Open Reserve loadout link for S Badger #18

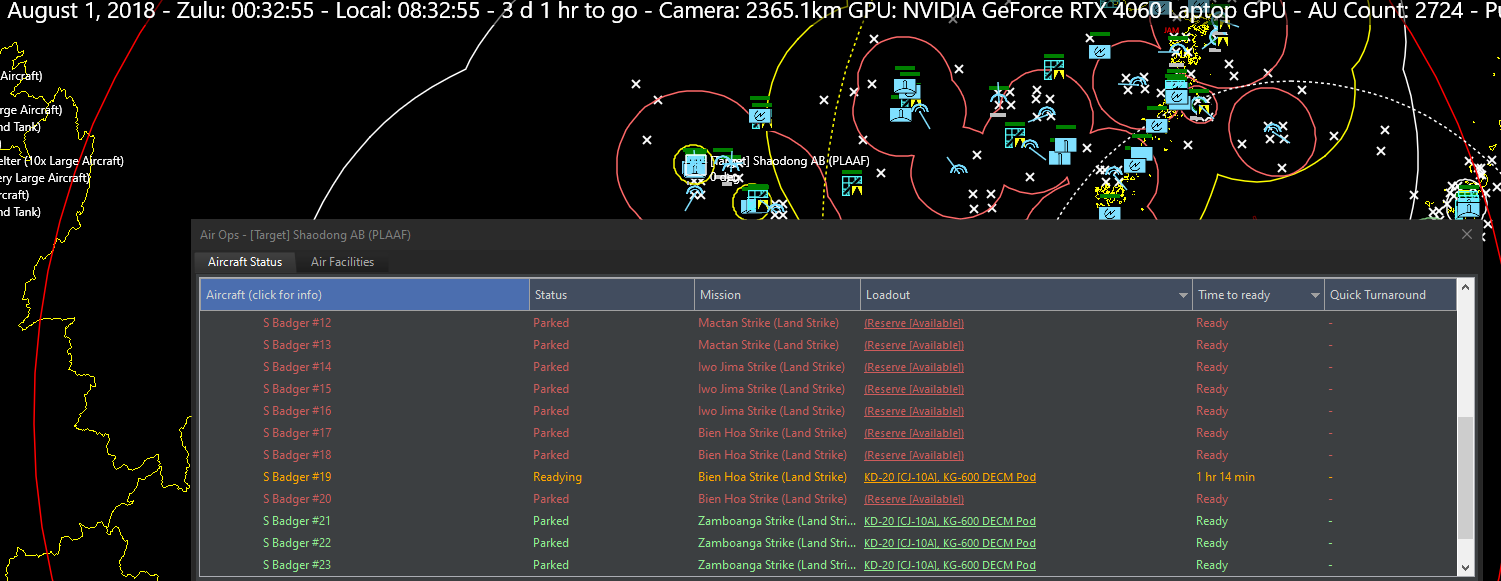pos(914,455)
